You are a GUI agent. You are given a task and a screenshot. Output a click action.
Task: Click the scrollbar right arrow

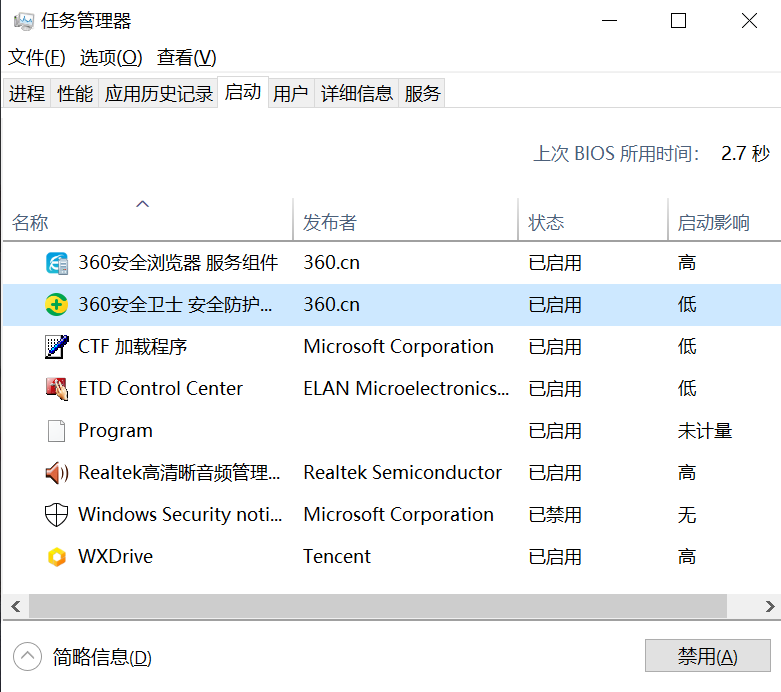point(771,606)
